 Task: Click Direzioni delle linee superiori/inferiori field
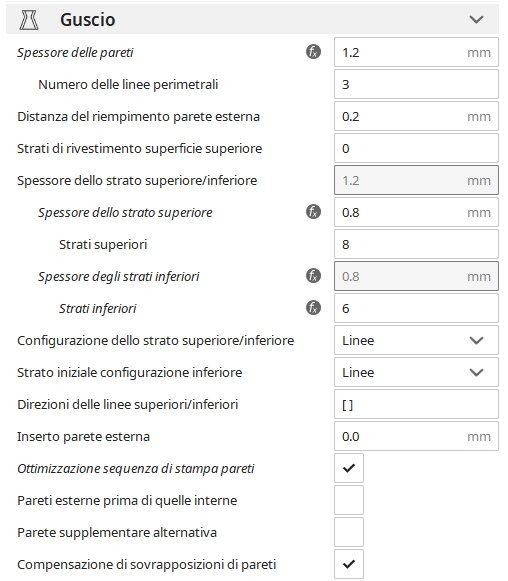416,404
